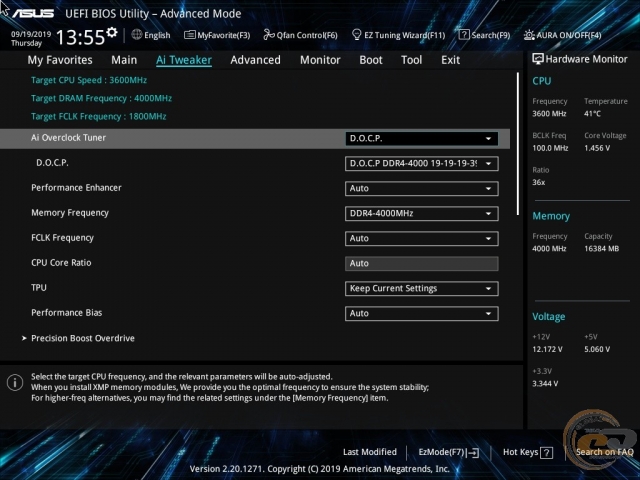Switch to the Boot tab
640x480 pixels.
[x=371, y=60]
